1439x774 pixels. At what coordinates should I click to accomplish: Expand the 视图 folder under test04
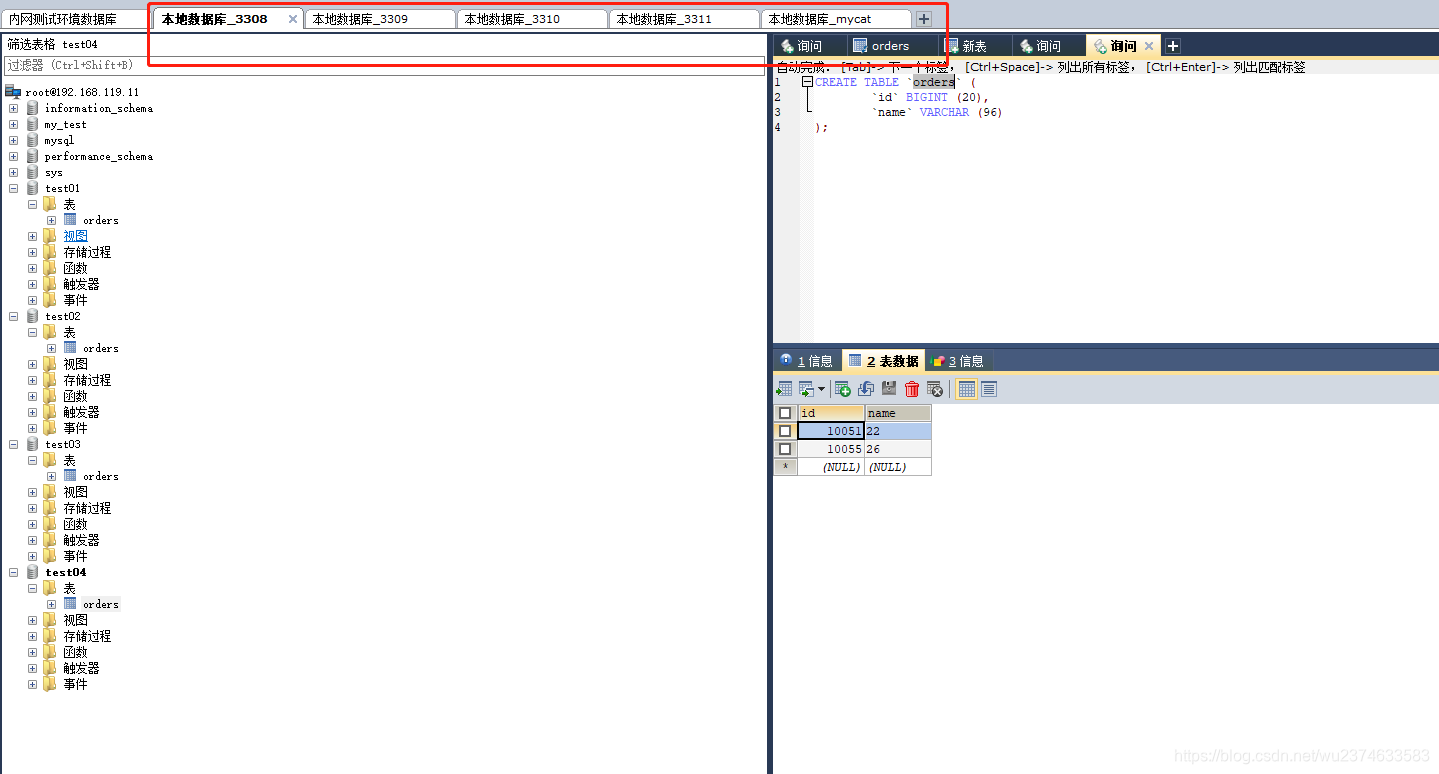pos(32,620)
